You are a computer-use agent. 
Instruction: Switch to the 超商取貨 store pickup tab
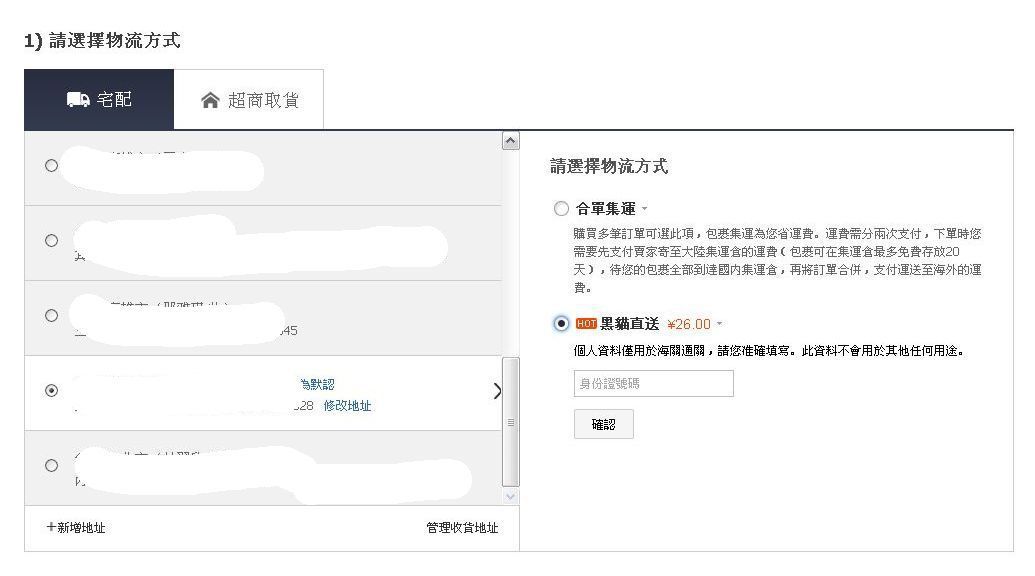click(x=249, y=100)
